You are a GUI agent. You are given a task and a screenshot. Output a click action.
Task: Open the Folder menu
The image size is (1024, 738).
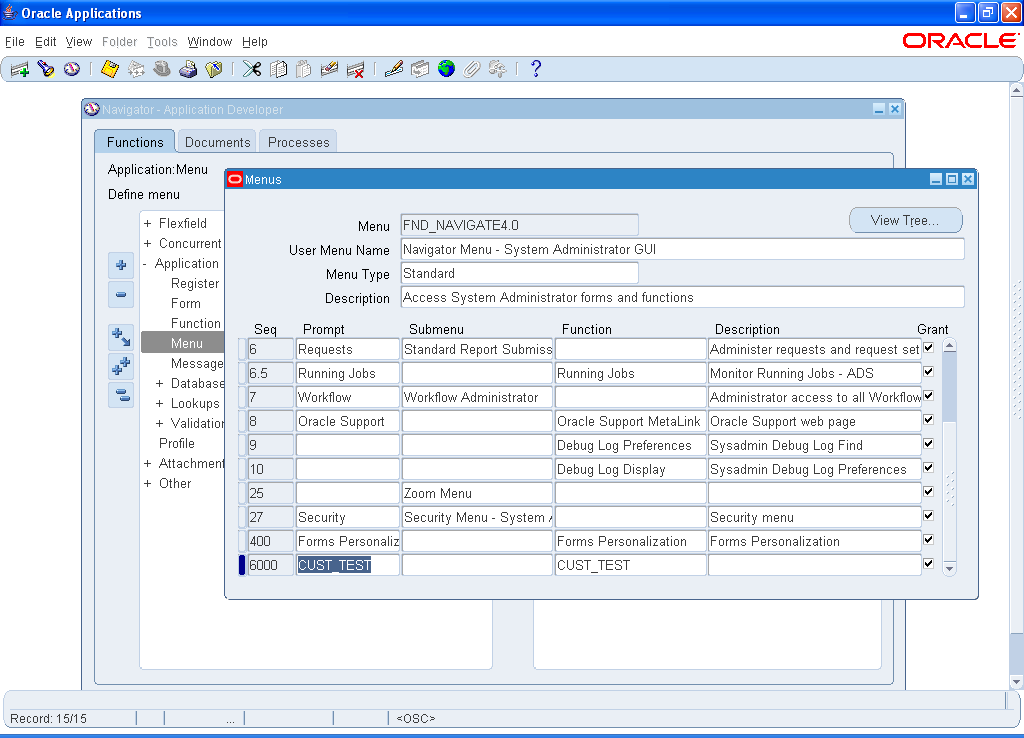[x=119, y=42]
